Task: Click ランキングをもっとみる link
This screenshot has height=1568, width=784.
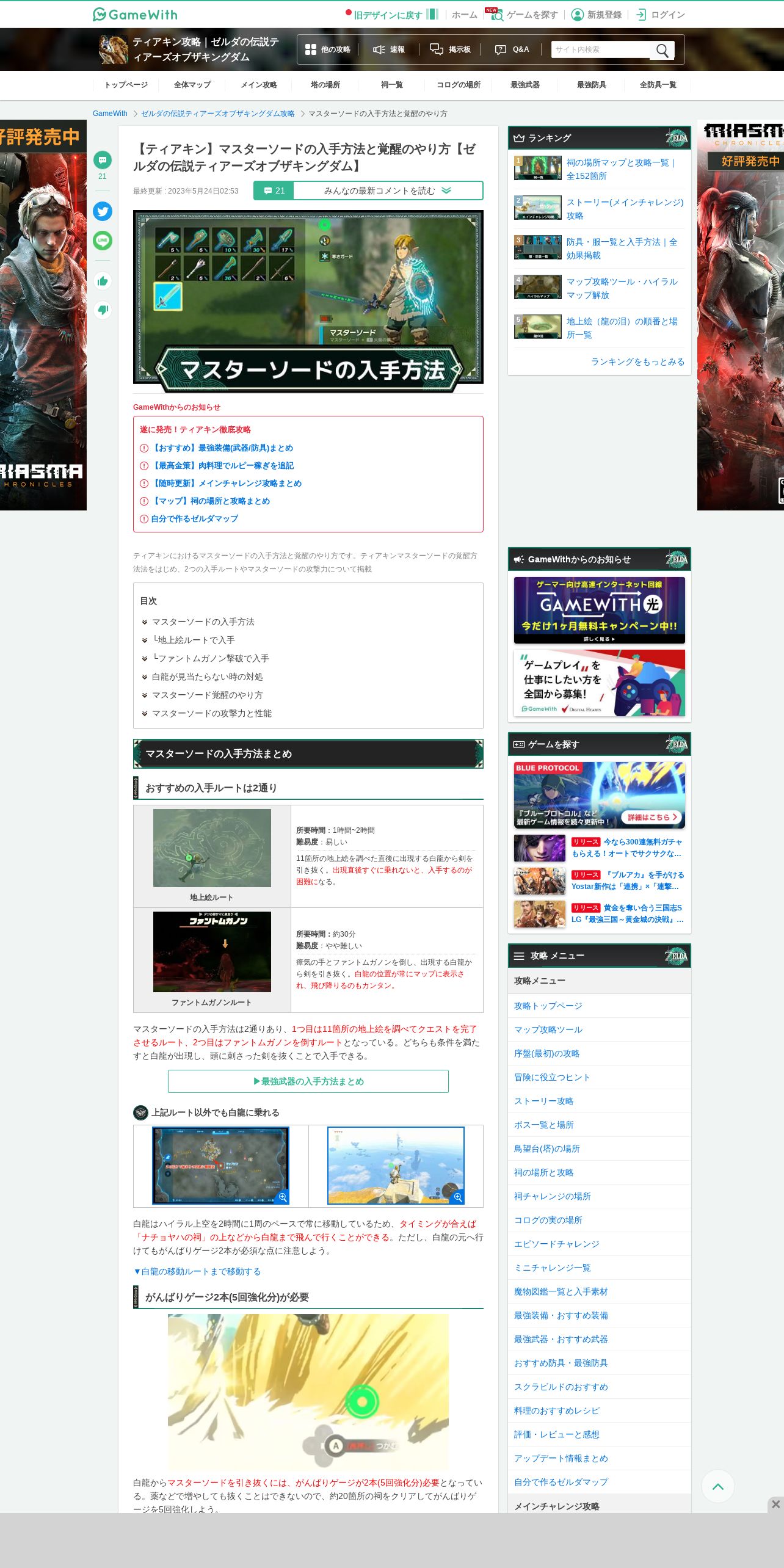Action: (637, 361)
